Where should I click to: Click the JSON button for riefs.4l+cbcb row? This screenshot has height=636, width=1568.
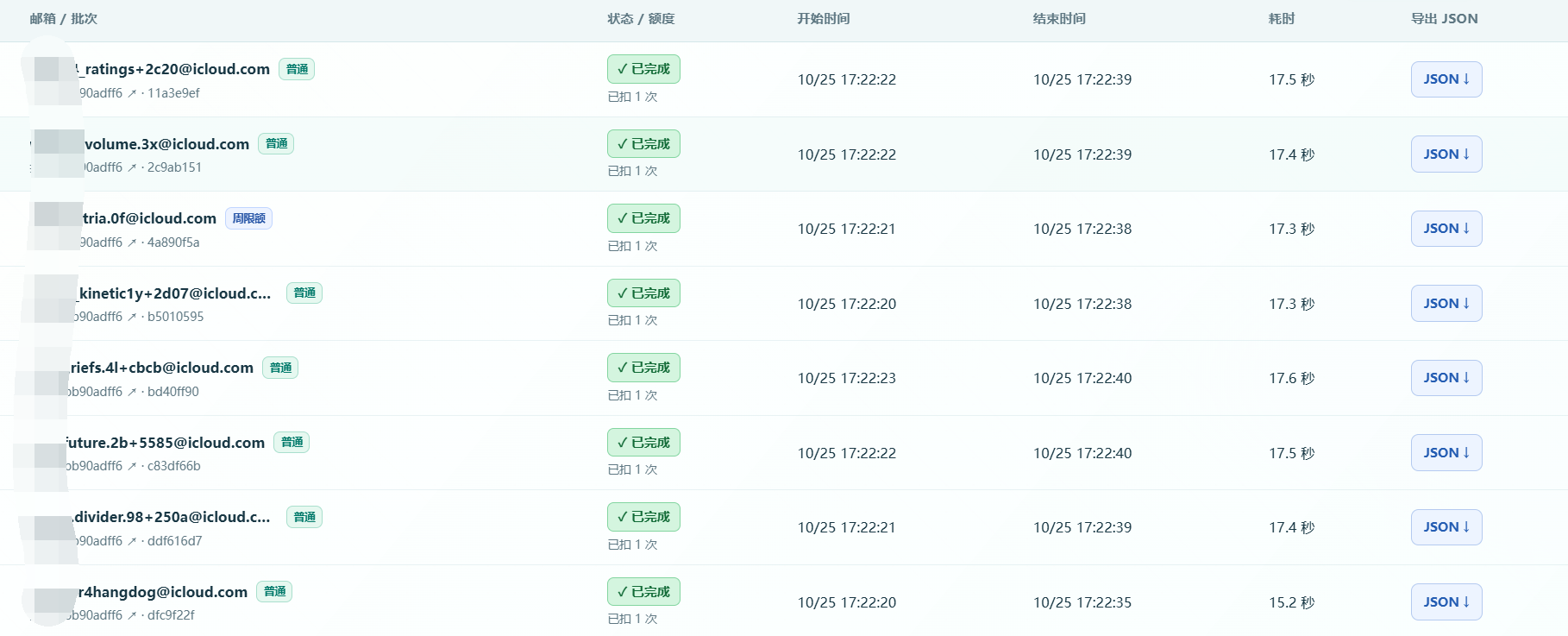pyautogui.click(x=1446, y=378)
